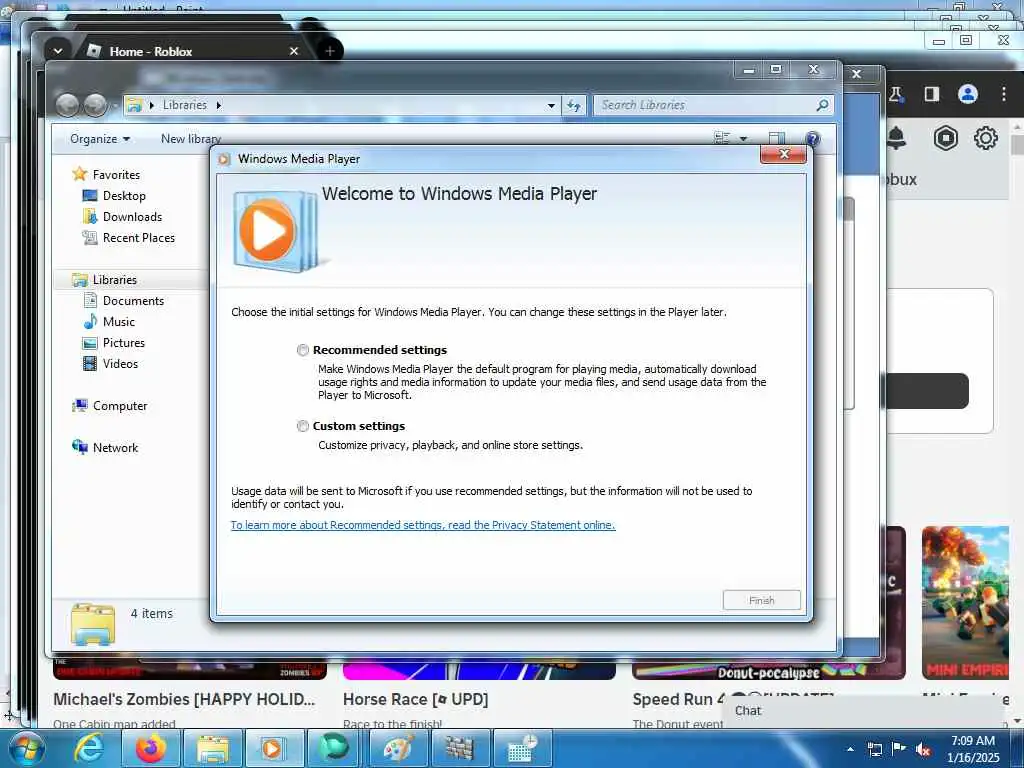The image size is (1024, 768).
Task: Click the search magnifier icon in Explorer
Action: (823, 105)
